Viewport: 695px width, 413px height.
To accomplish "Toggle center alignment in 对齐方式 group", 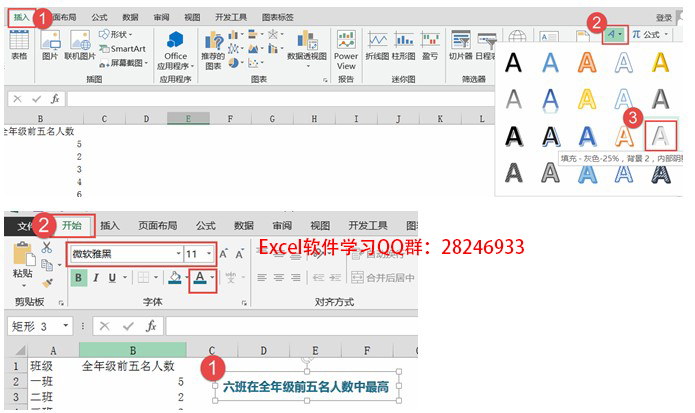I will (279, 277).
